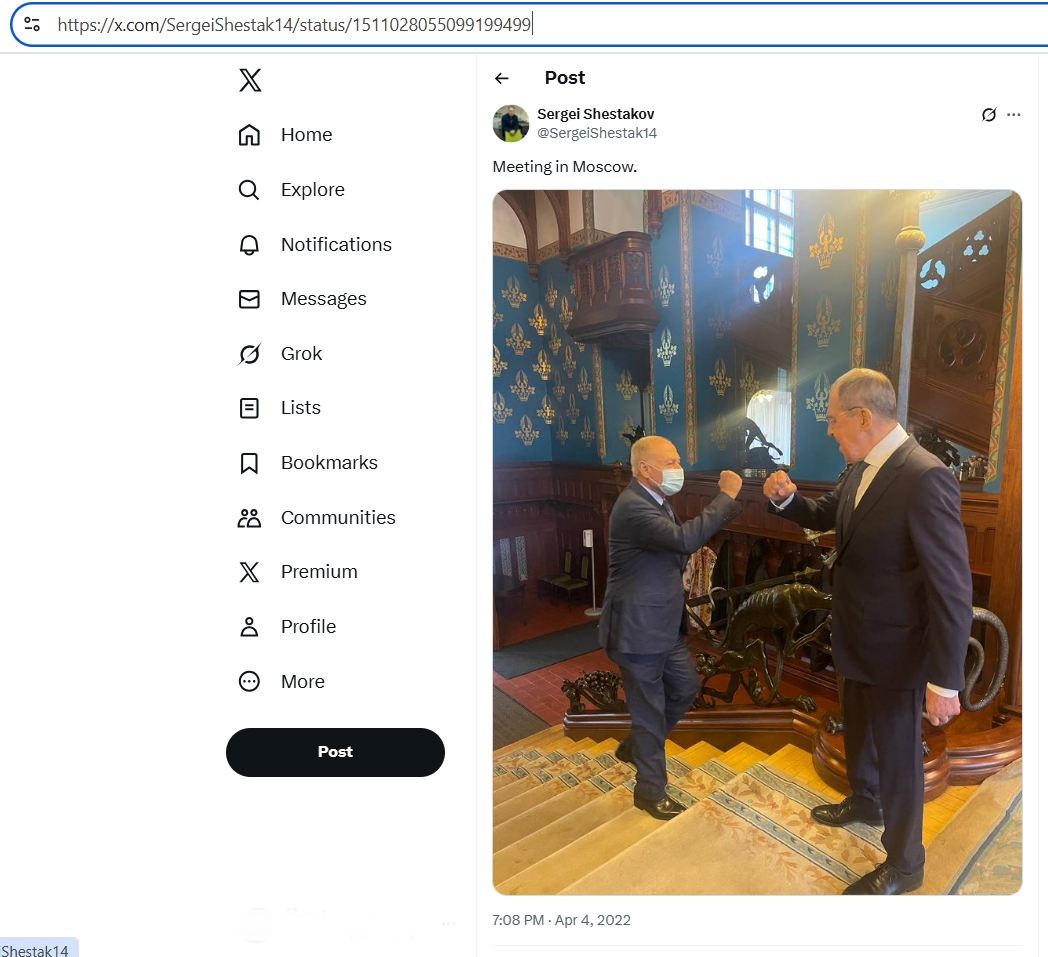Screen dimensions: 1048x957
Task: Select Profile in the navigation menu
Action: pyautogui.click(x=307, y=627)
